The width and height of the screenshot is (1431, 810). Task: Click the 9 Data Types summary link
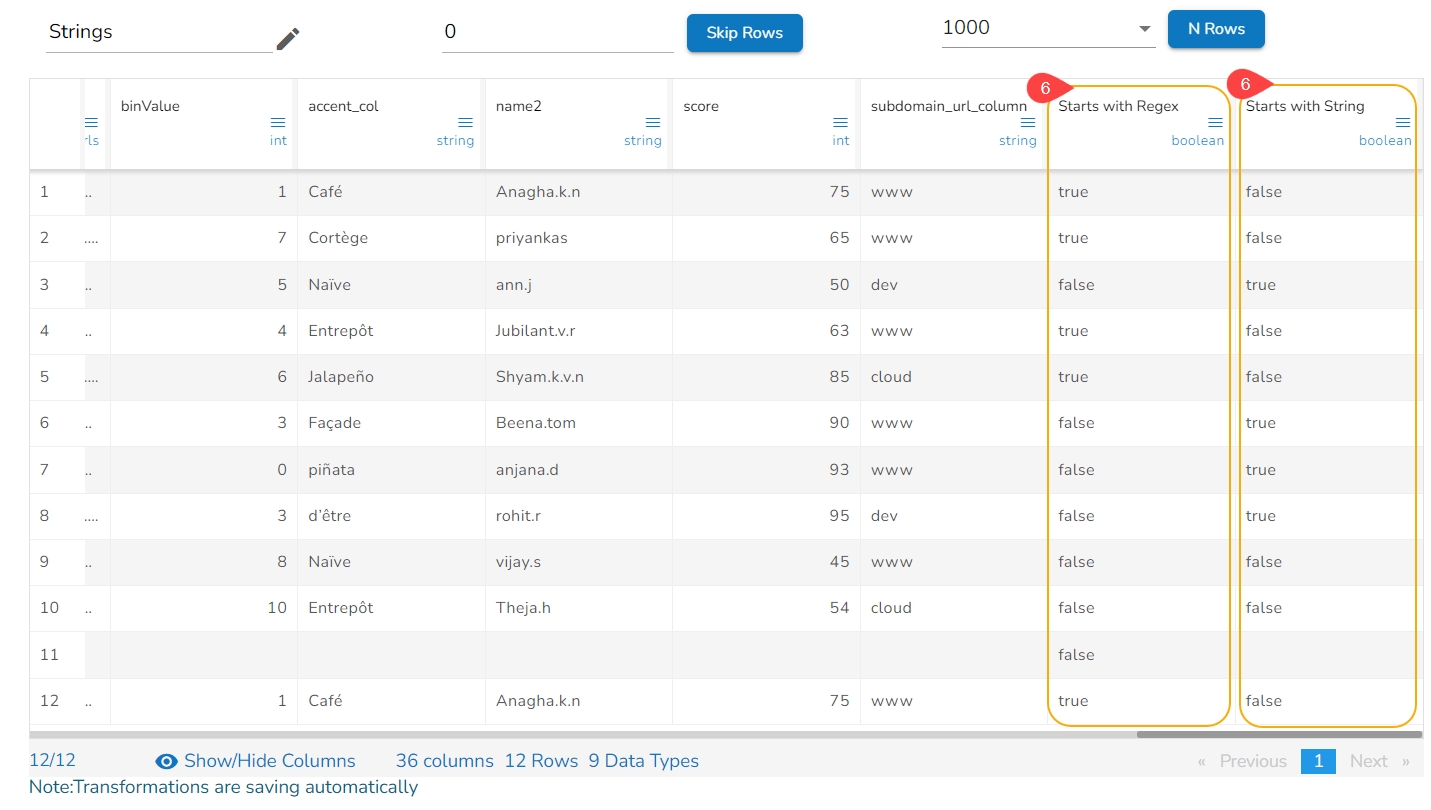643,761
